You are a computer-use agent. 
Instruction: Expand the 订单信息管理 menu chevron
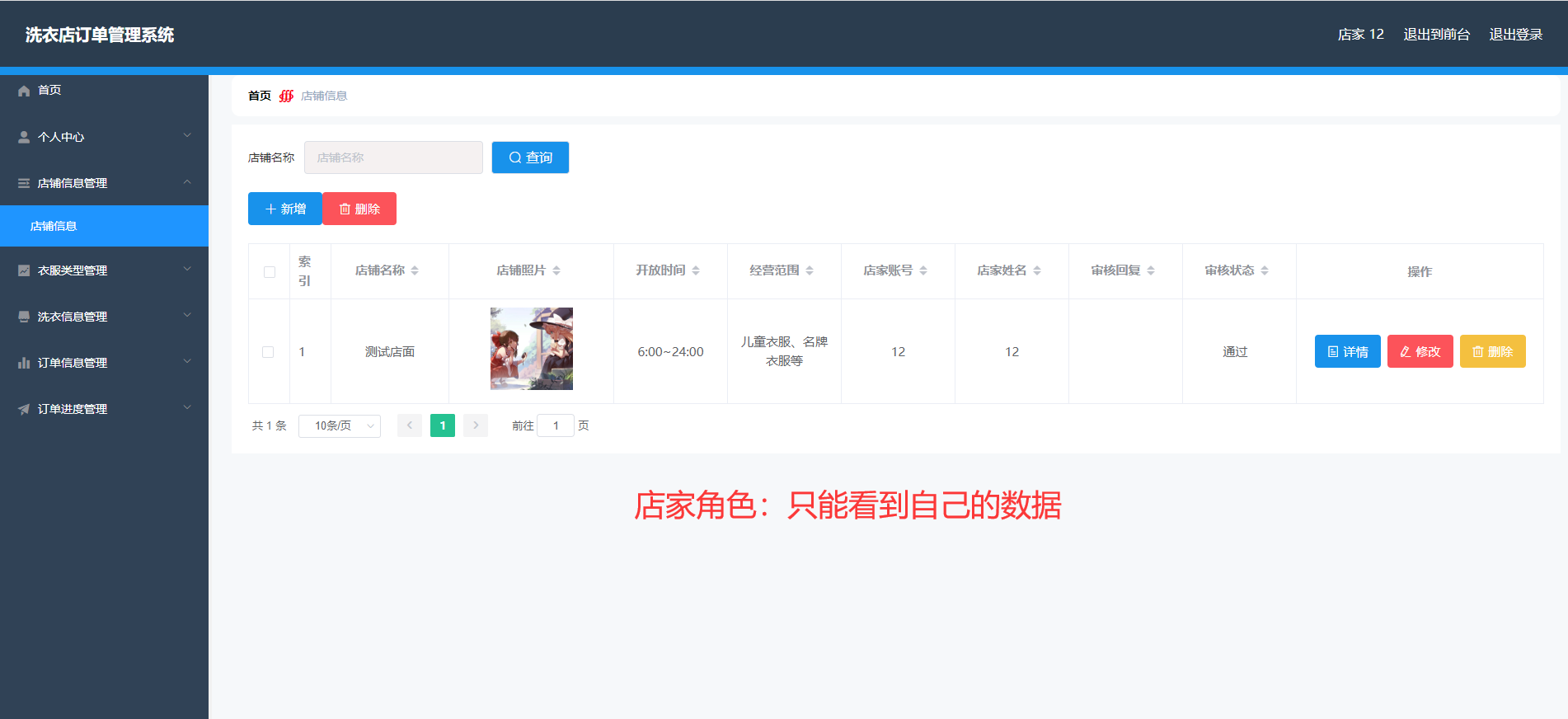(187, 361)
